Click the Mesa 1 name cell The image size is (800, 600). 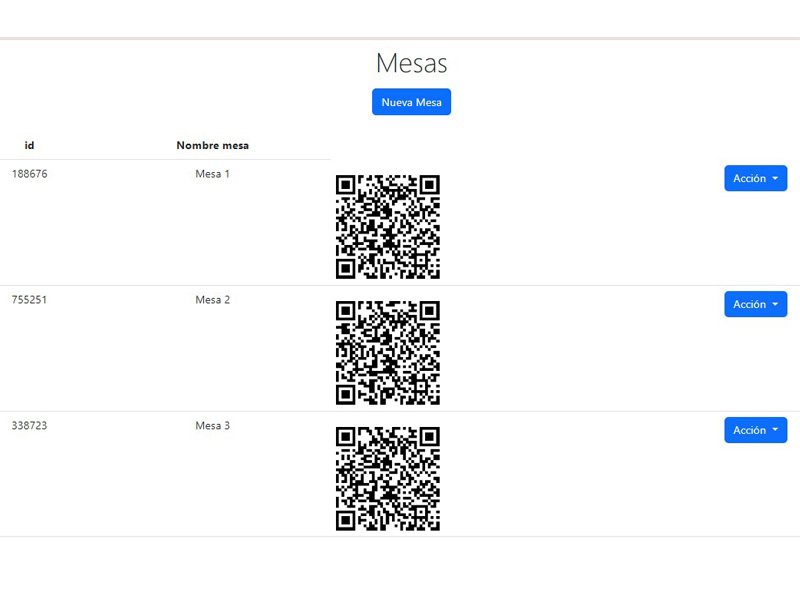[213, 174]
